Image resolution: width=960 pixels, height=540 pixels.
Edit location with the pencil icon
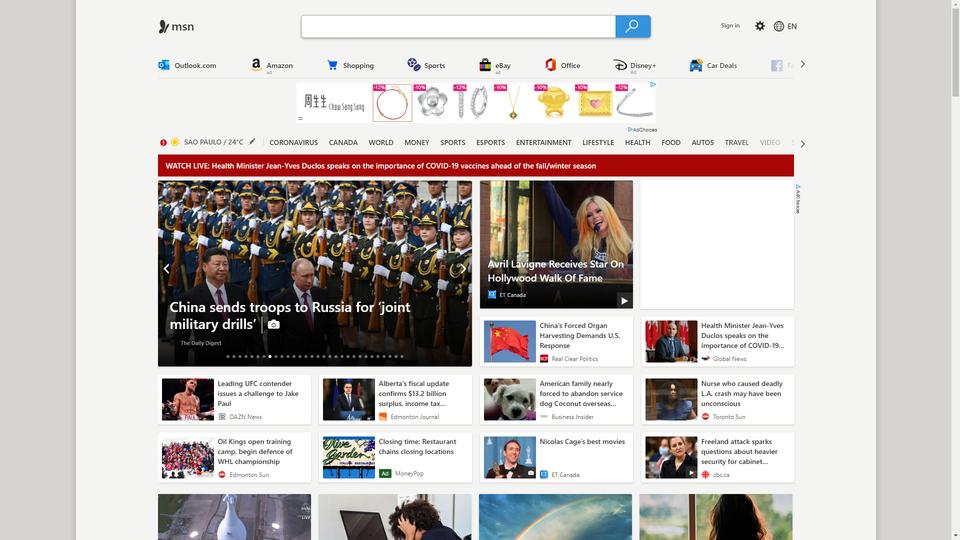(x=252, y=141)
